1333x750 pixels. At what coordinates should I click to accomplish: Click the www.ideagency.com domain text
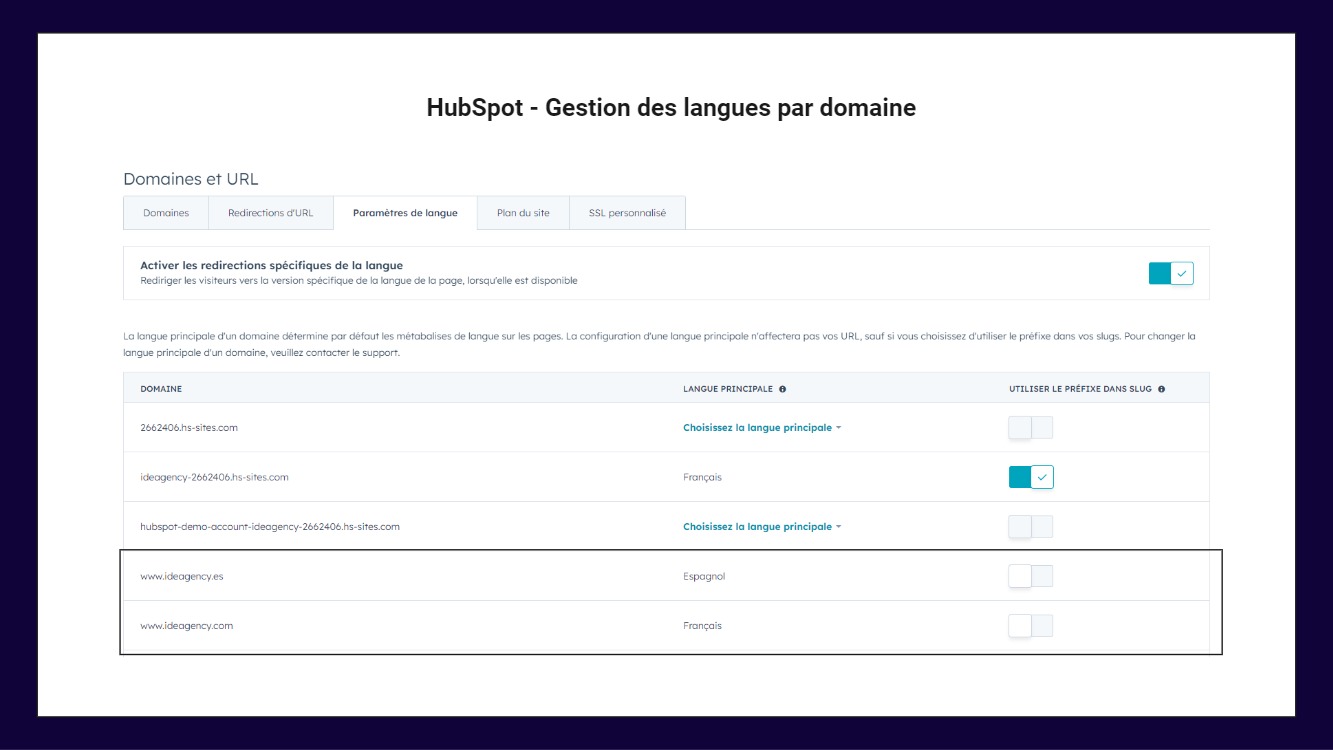(187, 626)
